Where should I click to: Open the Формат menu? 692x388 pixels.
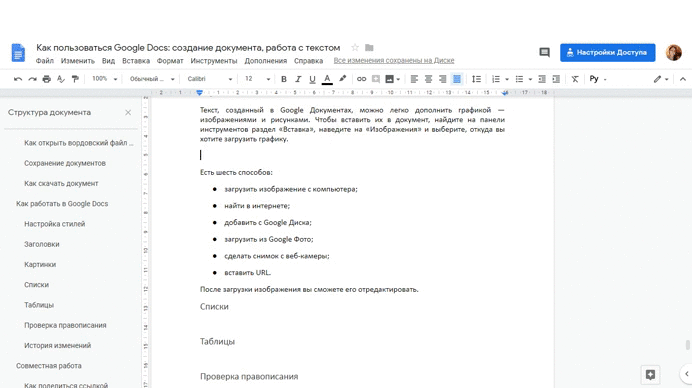[x=170, y=61]
